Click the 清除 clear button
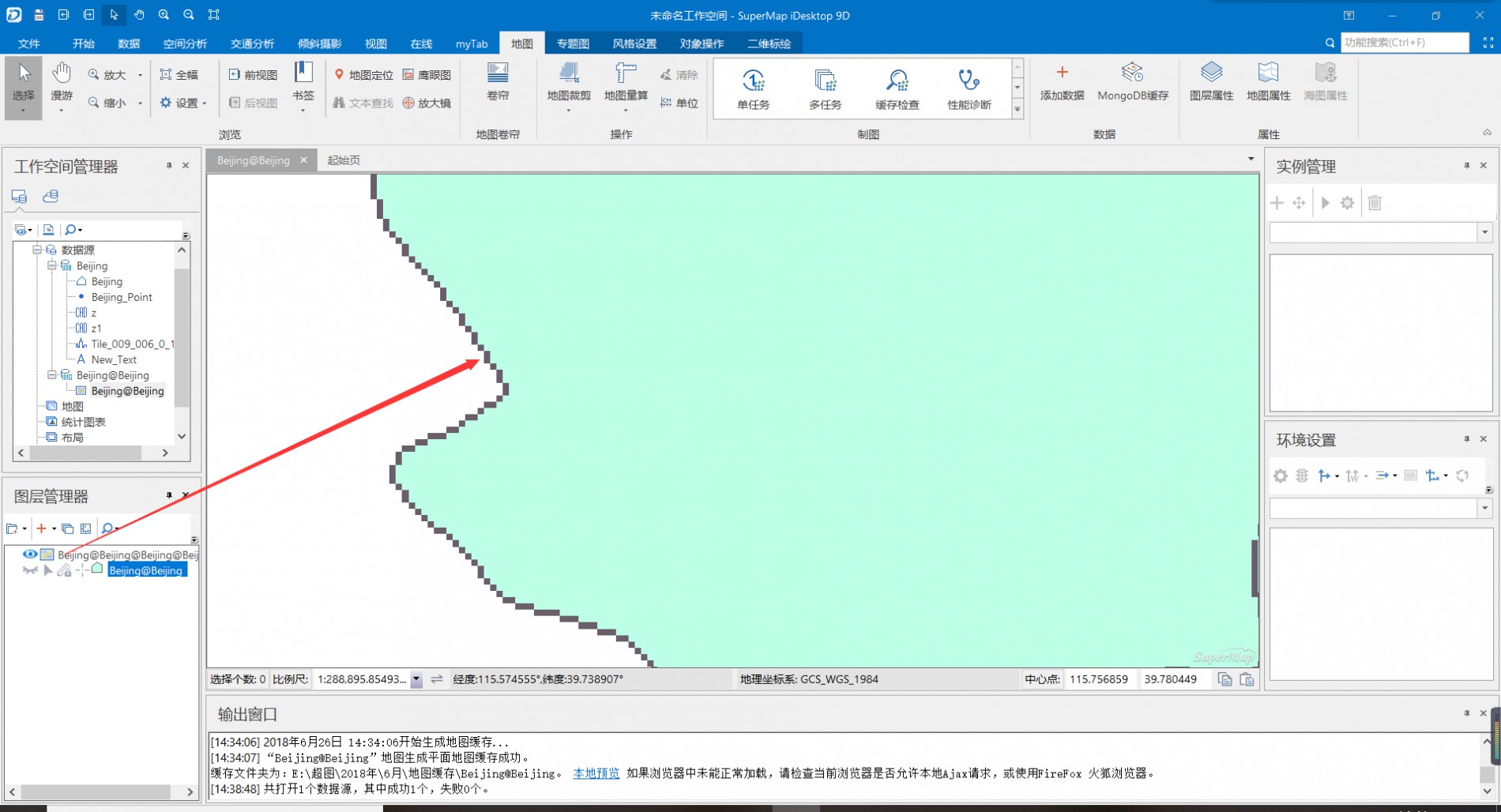 679,75
